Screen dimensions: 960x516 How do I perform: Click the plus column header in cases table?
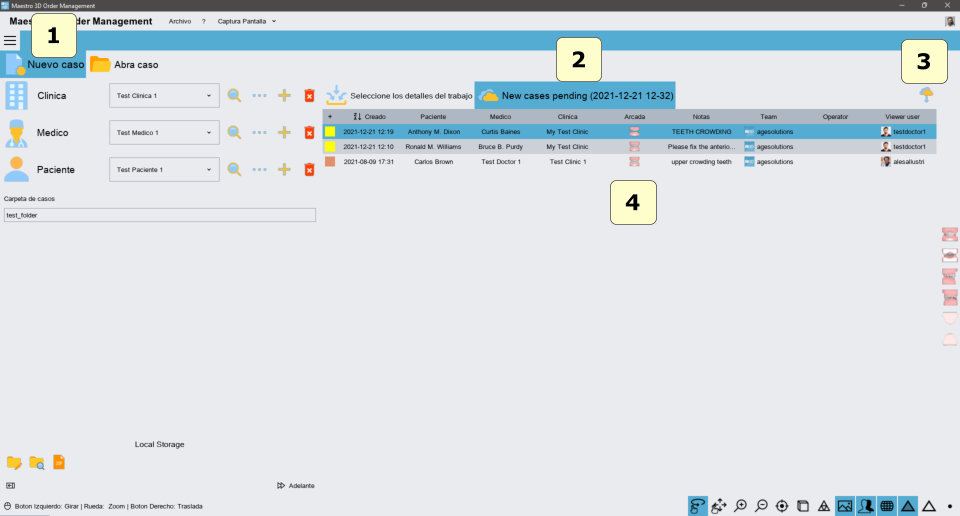(x=330, y=116)
